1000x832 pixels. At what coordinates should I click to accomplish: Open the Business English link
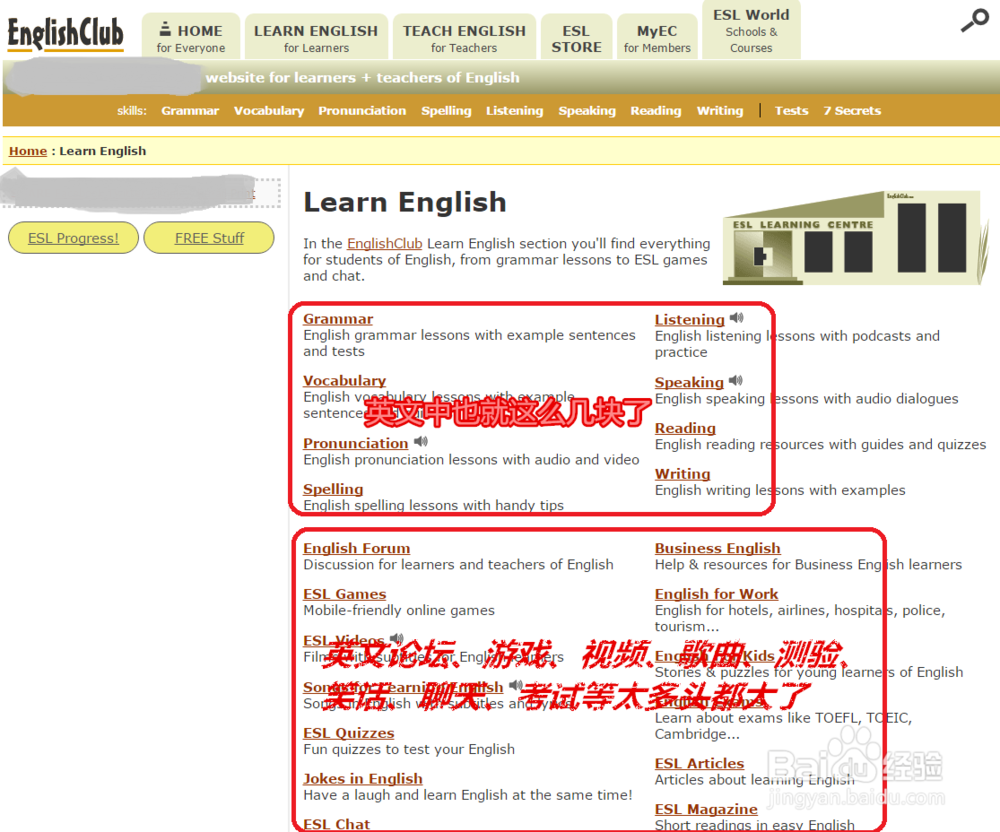(717, 548)
